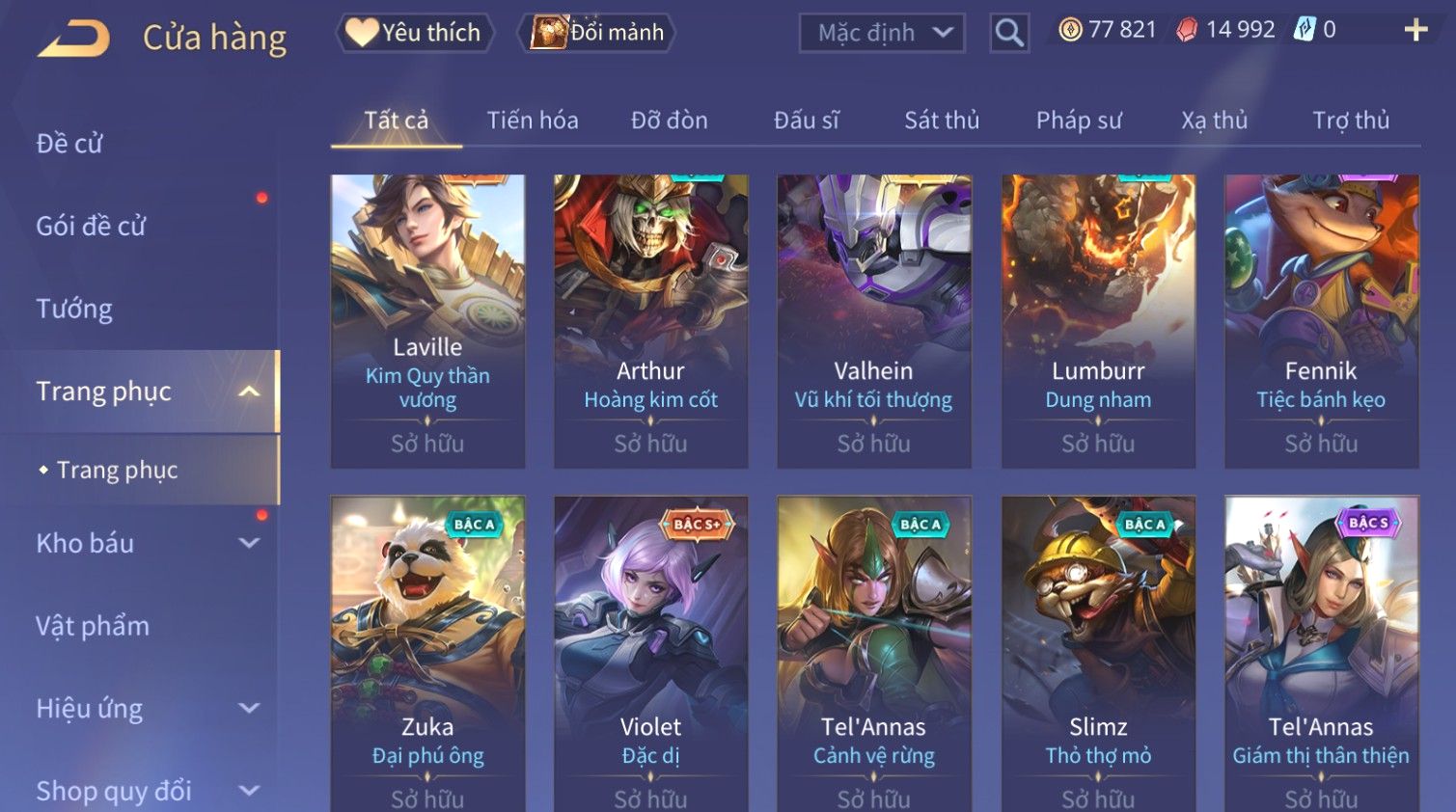
Task: Open the Mặc định sort dropdown
Action: coord(882,33)
